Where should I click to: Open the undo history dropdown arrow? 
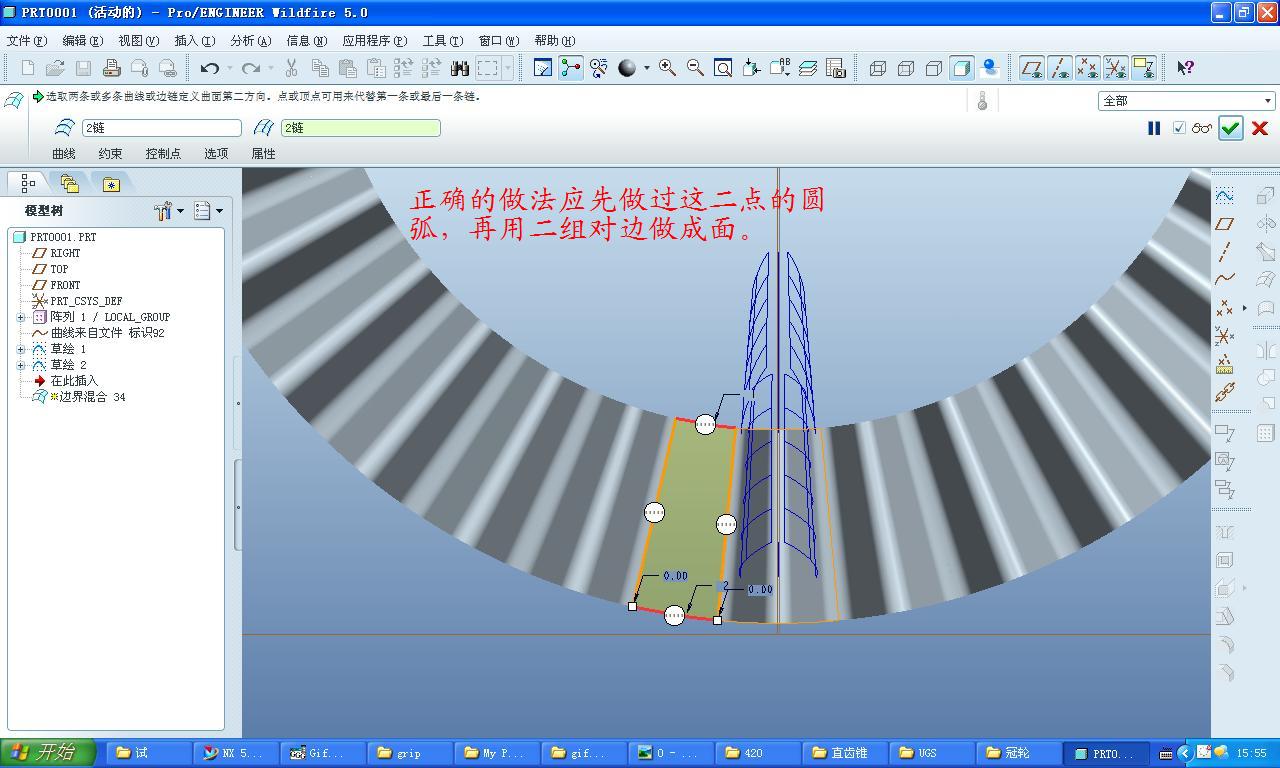[x=230, y=68]
